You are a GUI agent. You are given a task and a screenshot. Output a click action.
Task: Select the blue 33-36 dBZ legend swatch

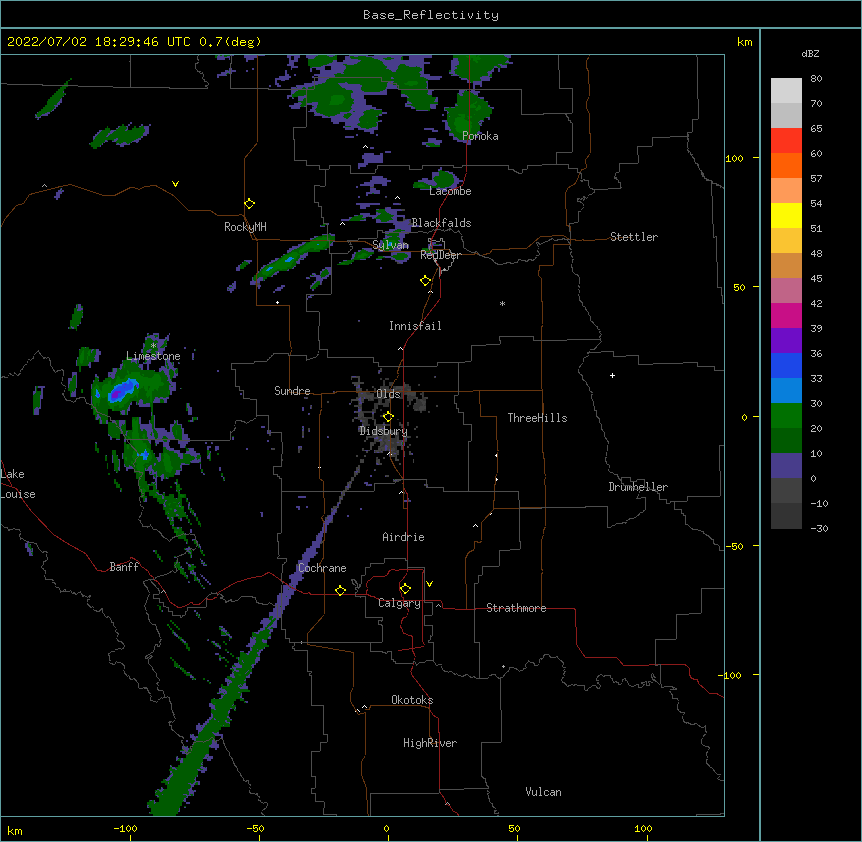point(786,365)
